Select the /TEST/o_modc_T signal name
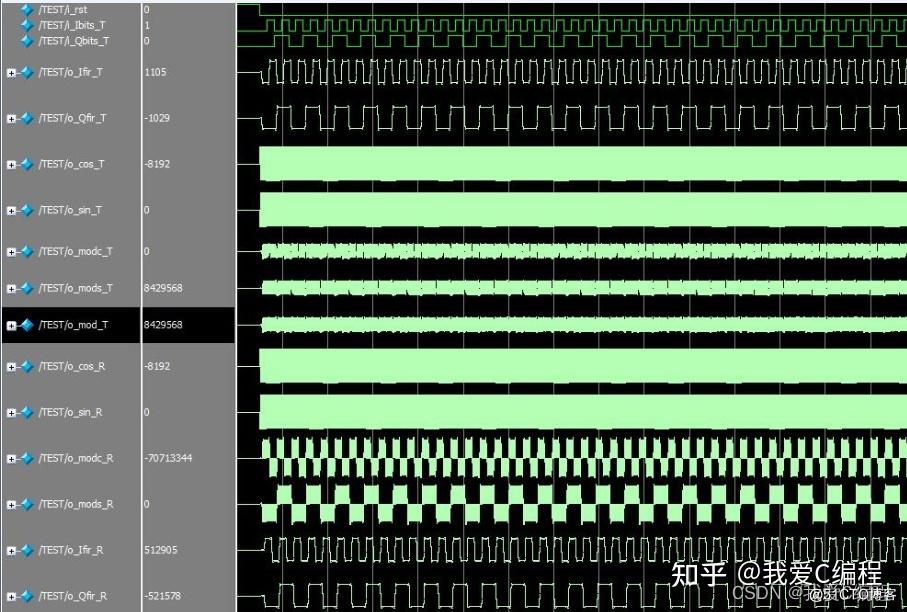The height and width of the screenshot is (612, 907). 76,252
